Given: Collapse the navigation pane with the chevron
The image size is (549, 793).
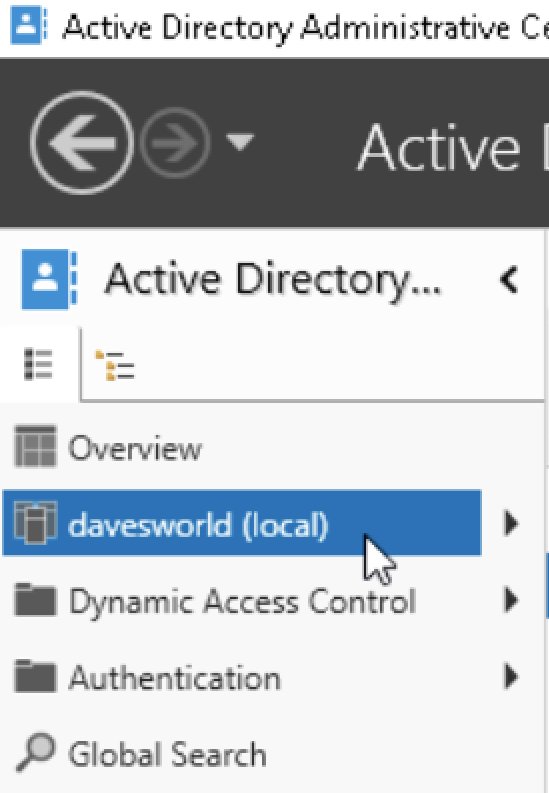Looking at the screenshot, I should 509,279.
